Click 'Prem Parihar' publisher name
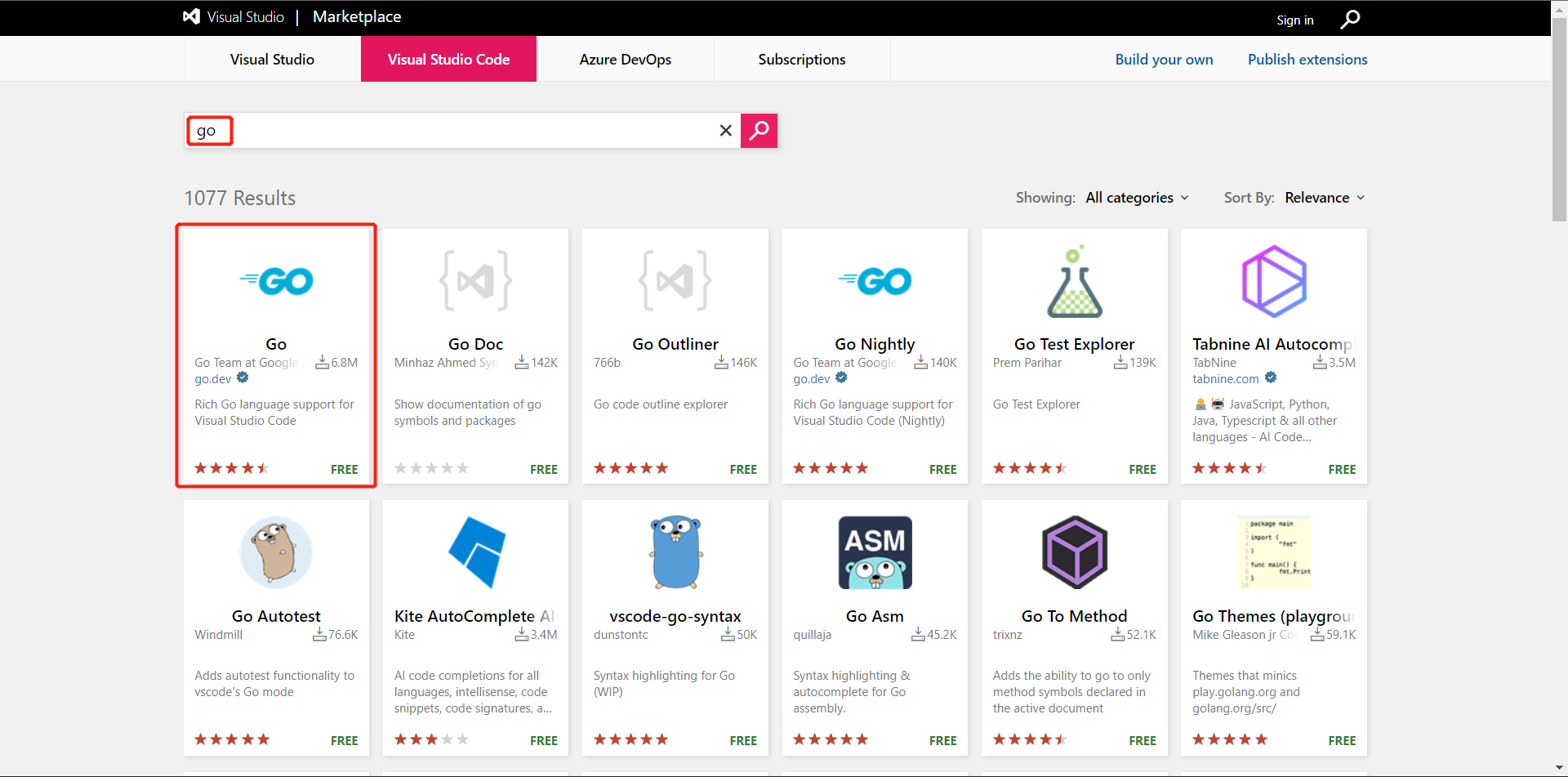 pos(1027,363)
